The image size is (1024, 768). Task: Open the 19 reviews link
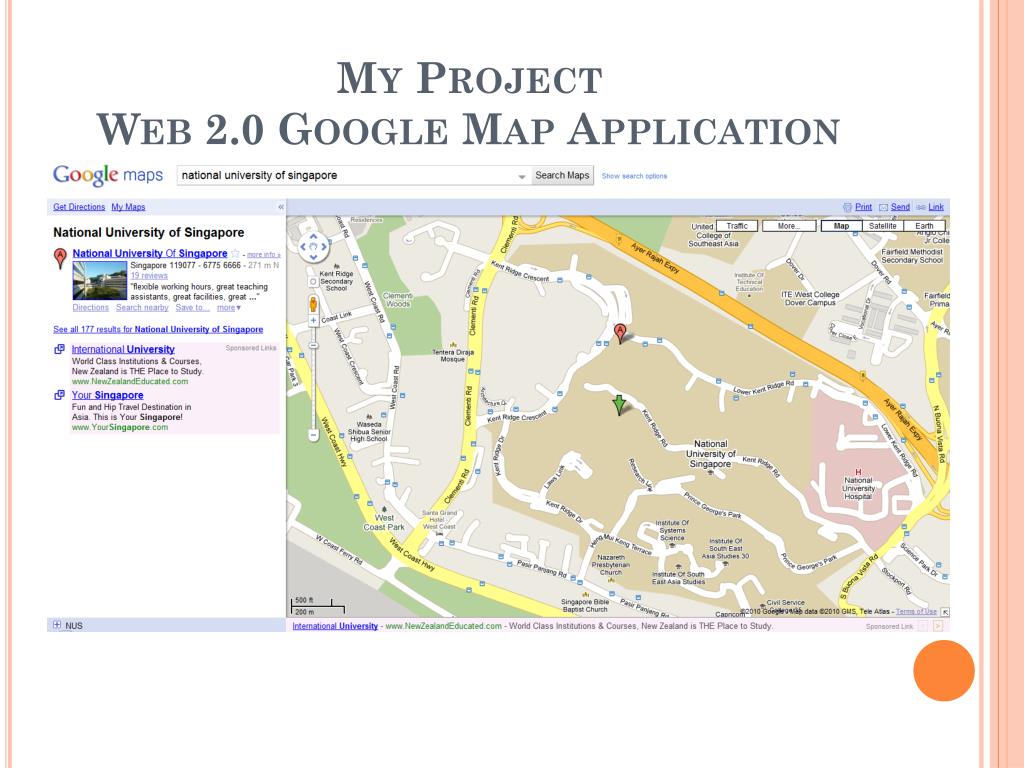[149, 276]
